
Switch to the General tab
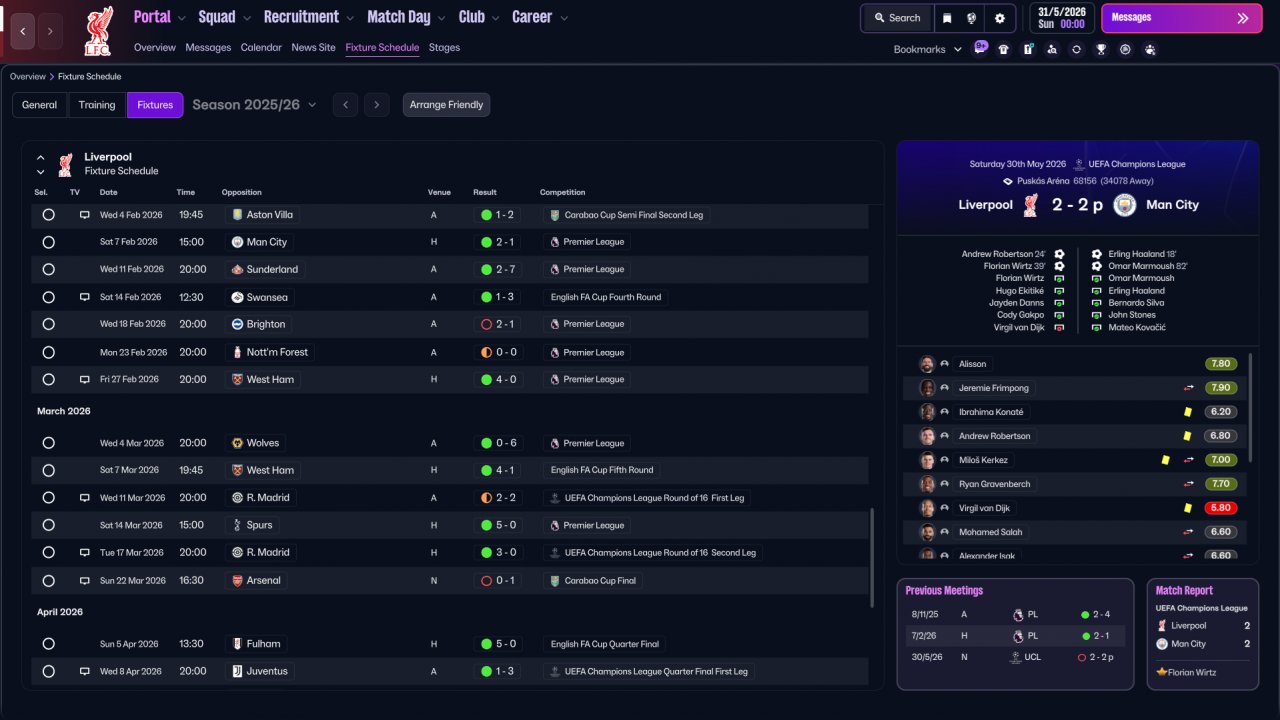click(40, 105)
